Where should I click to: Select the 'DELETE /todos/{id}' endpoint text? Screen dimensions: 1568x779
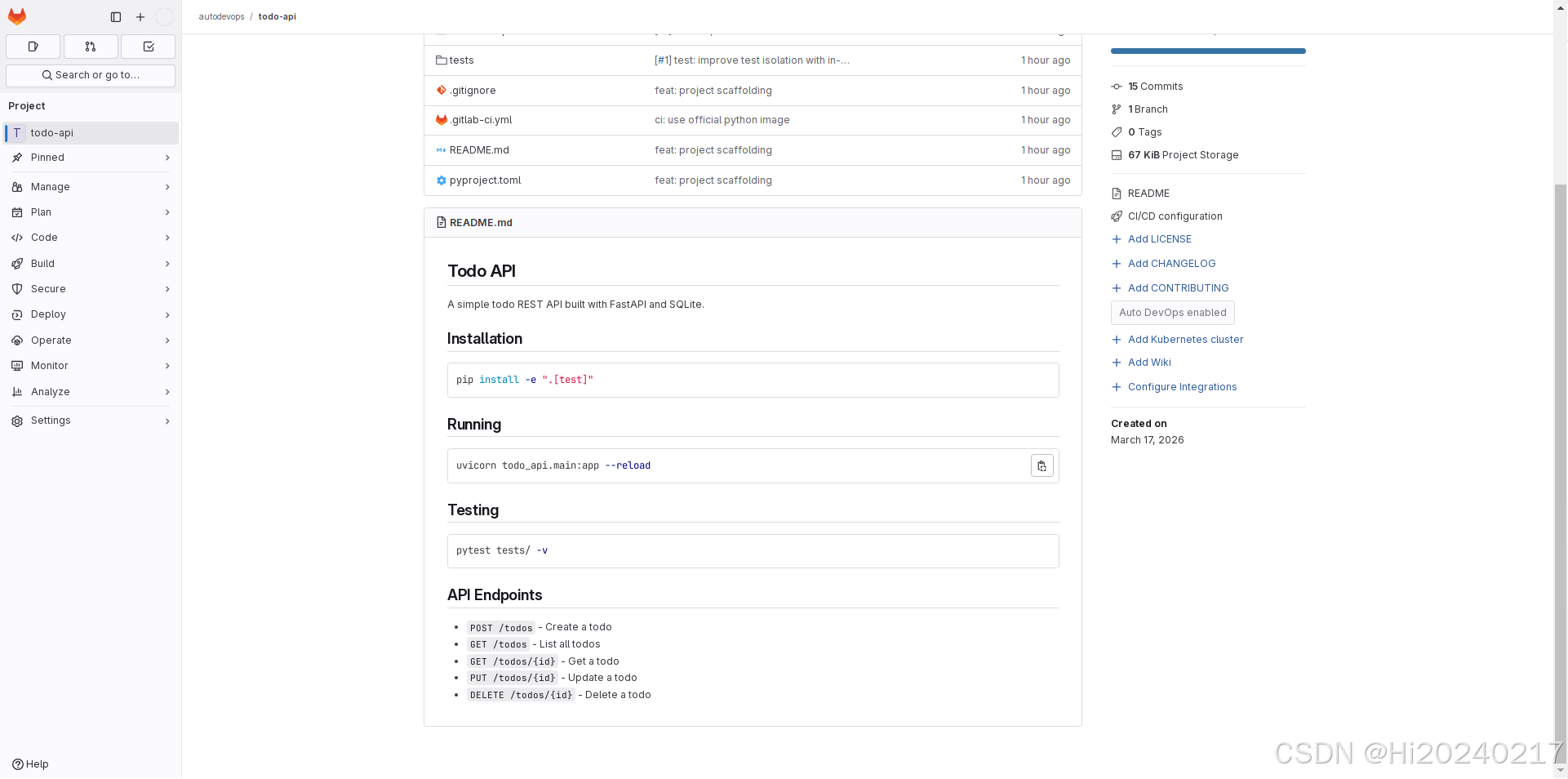coord(521,695)
